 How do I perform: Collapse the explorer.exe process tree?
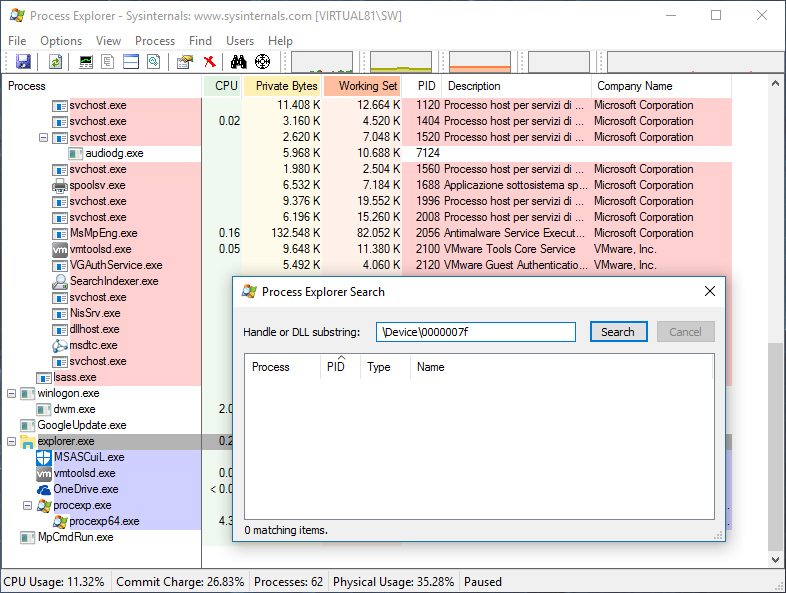coord(11,441)
